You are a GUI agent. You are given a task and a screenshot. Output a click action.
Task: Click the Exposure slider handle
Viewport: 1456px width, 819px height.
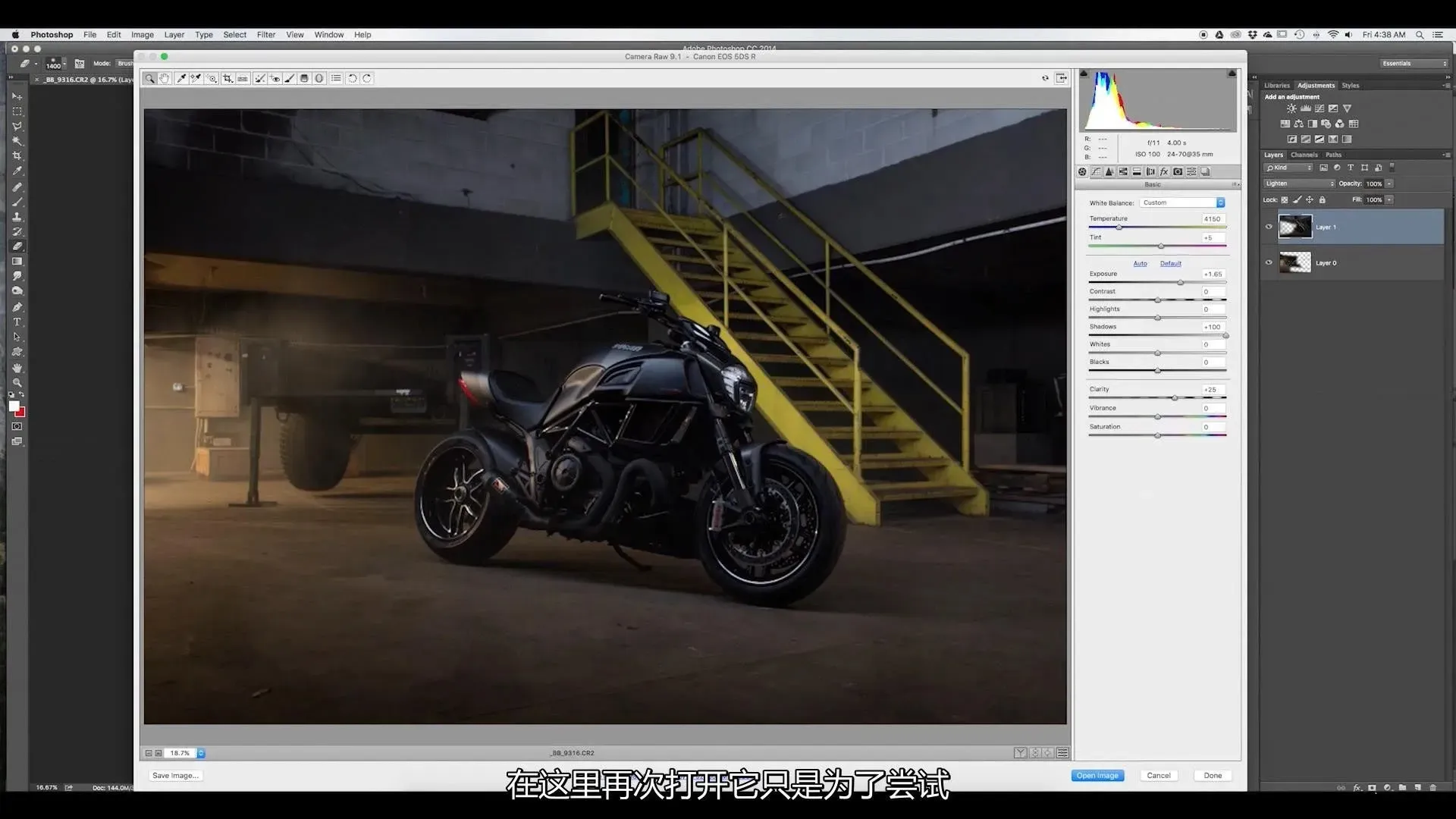pyautogui.click(x=1180, y=282)
